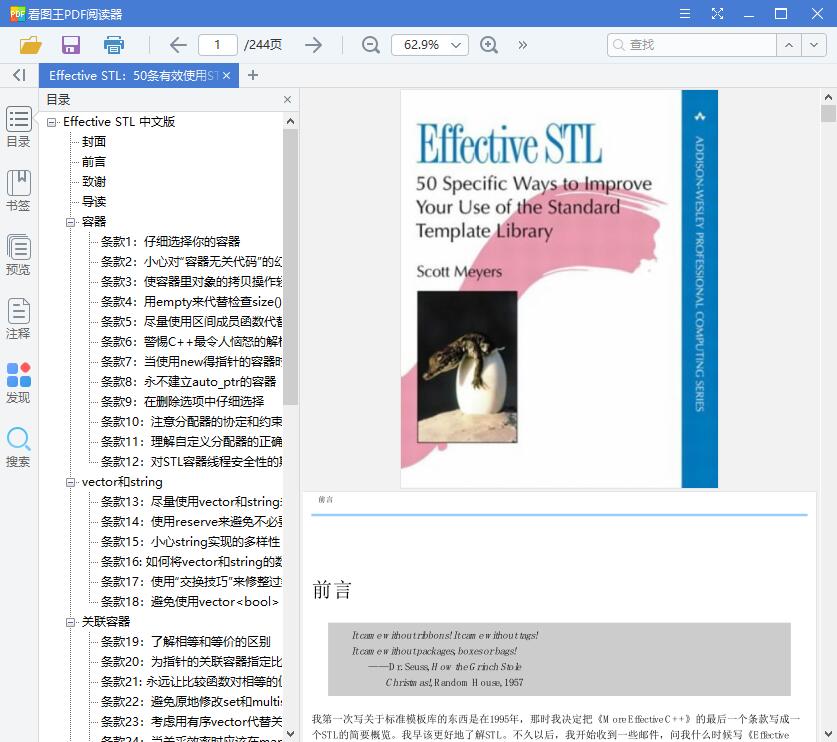Screen dimensions: 837x742
Task: Save the document with the floppy icon
Action: click(x=71, y=45)
